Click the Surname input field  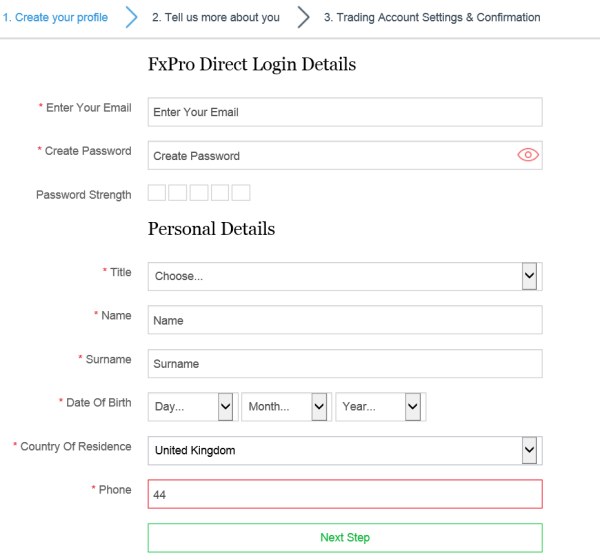point(345,364)
